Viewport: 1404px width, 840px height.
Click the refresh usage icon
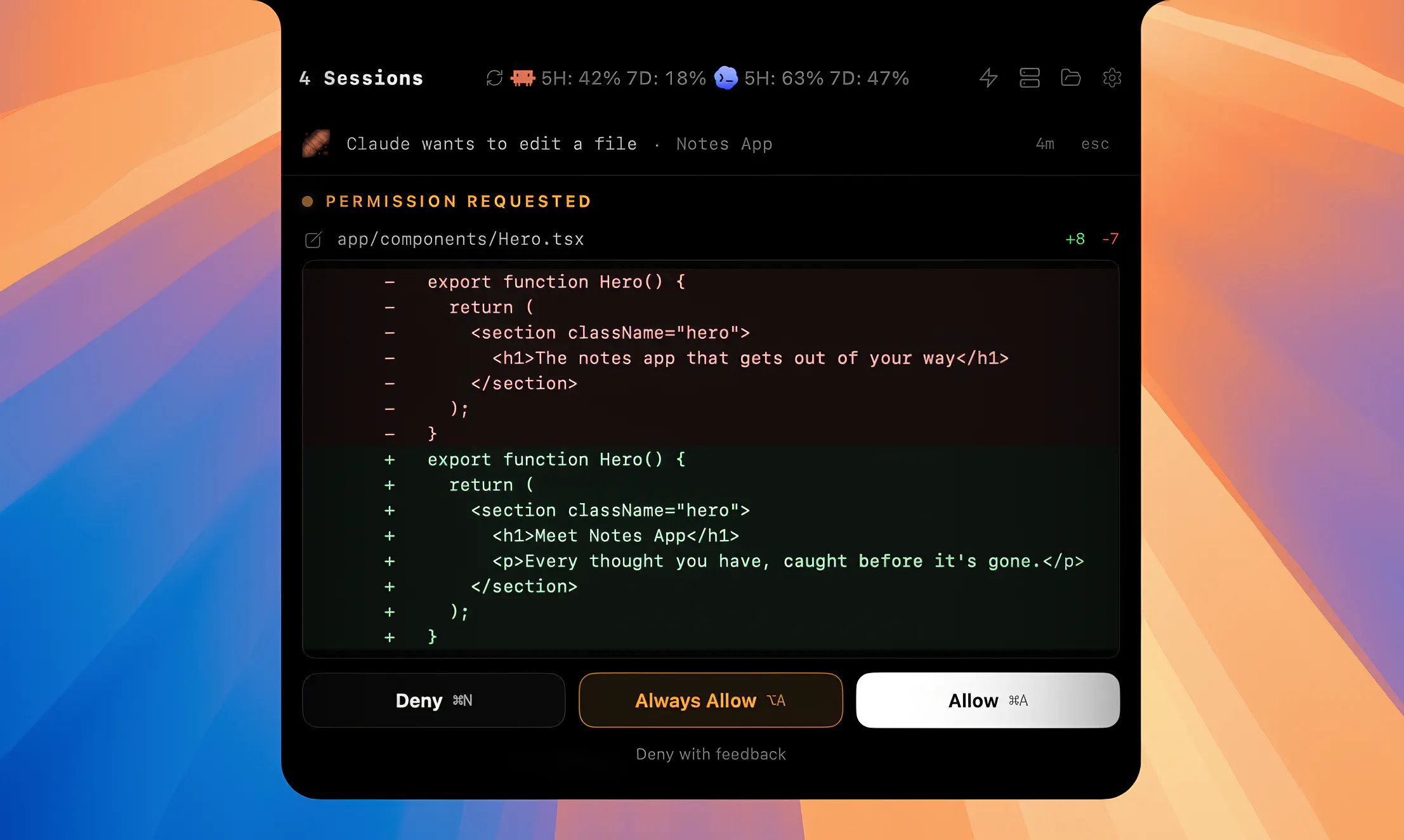click(494, 78)
